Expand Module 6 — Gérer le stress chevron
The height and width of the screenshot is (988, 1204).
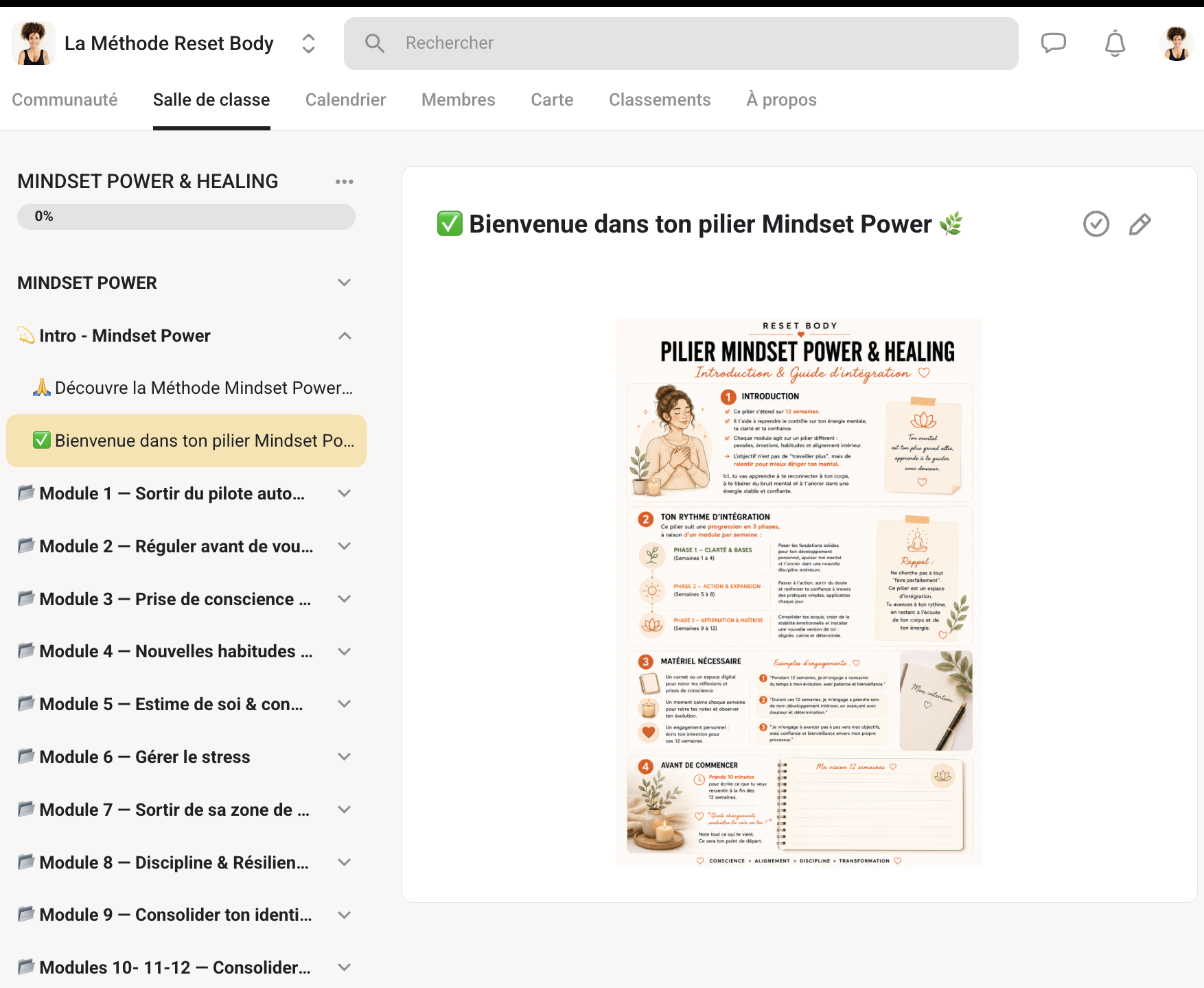[x=345, y=757]
